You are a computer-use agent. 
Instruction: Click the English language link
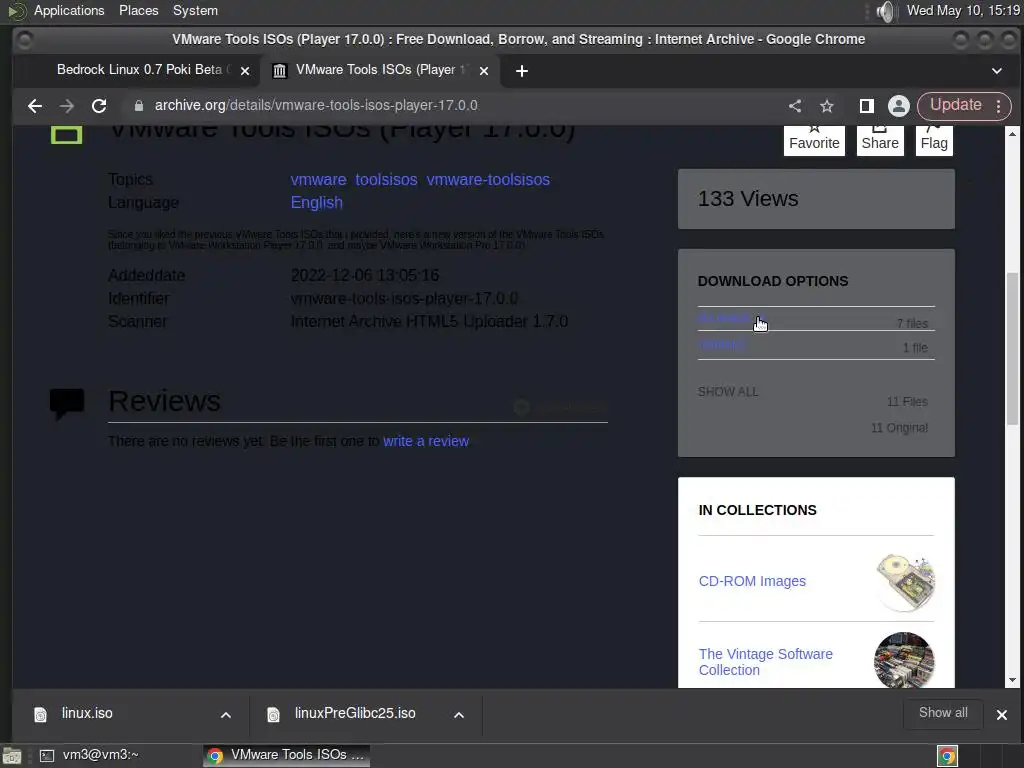point(317,202)
